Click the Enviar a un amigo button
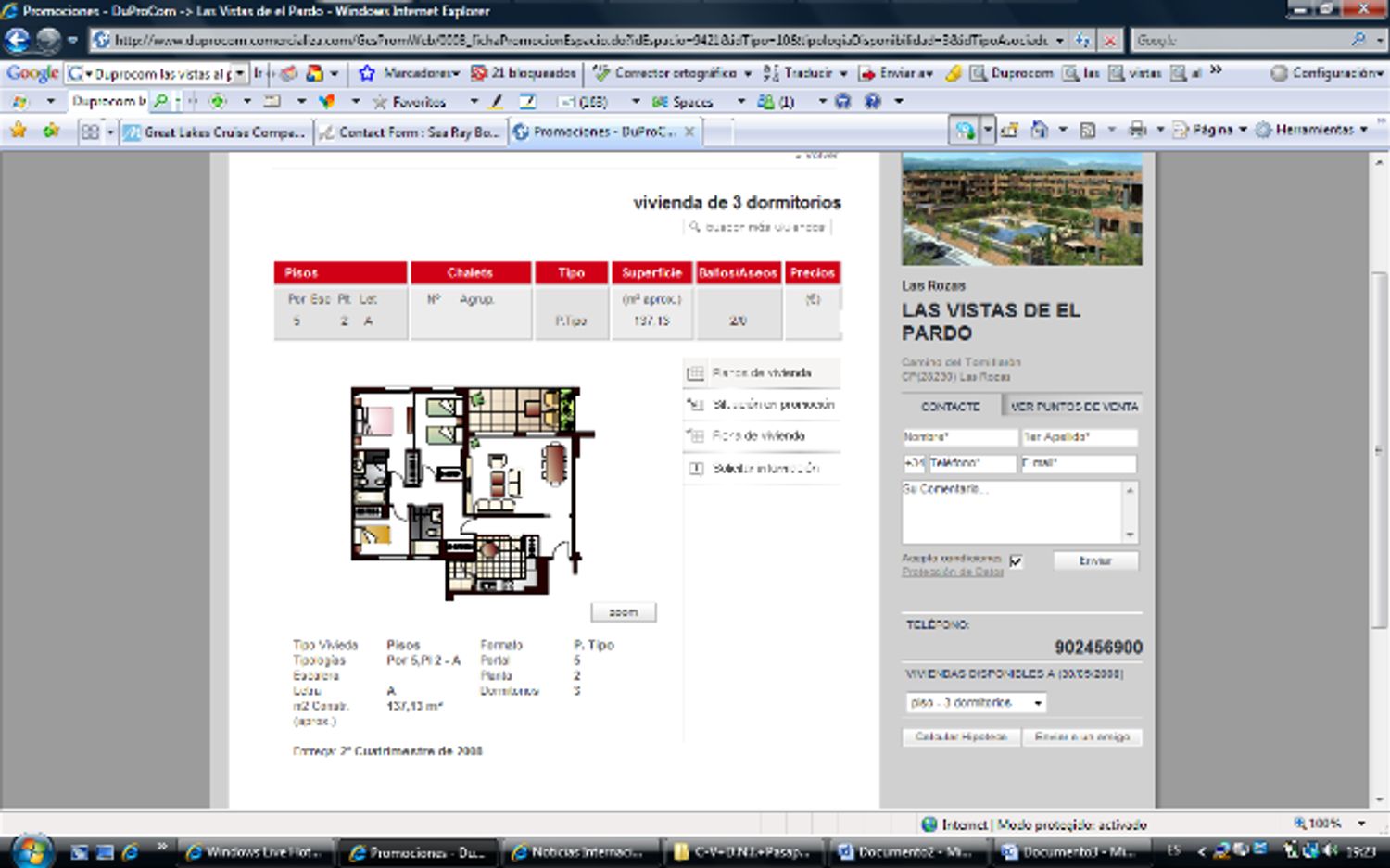Screen dimensions: 1390x868 coord(1081,736)
